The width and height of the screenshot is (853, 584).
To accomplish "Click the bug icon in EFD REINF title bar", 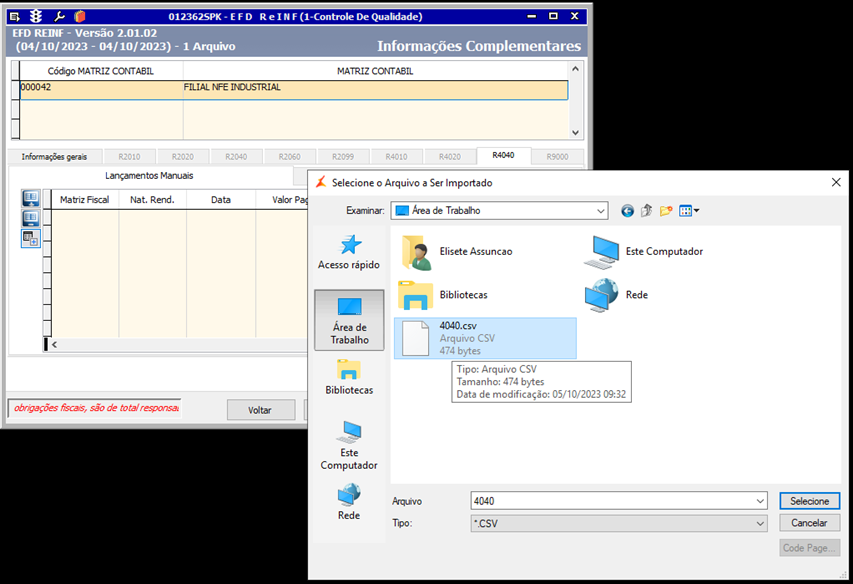I will tap(36, 16).
